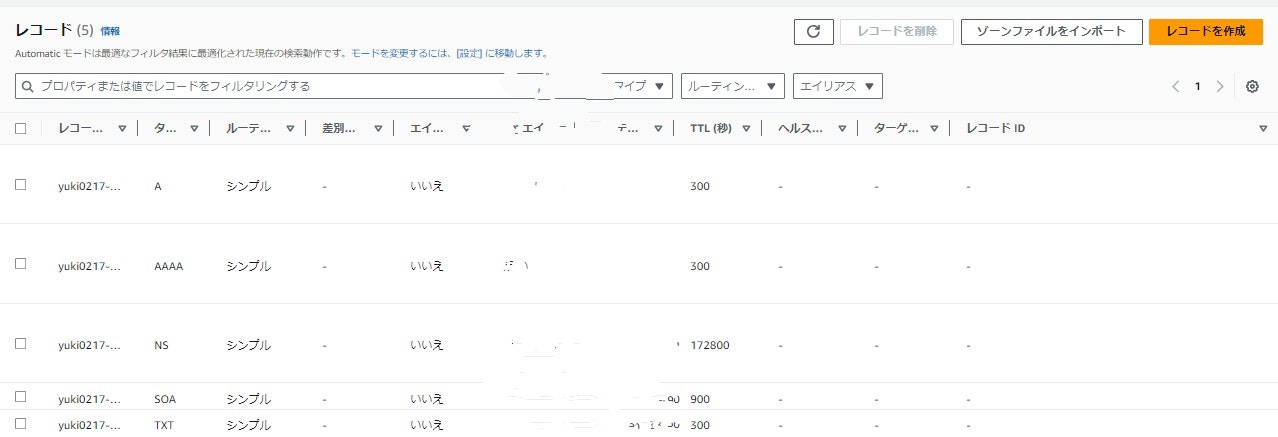The width and height of the screenshot is (1278, 437).
Task: Click いいえ in the A row
Action: (x=426, y=186)
